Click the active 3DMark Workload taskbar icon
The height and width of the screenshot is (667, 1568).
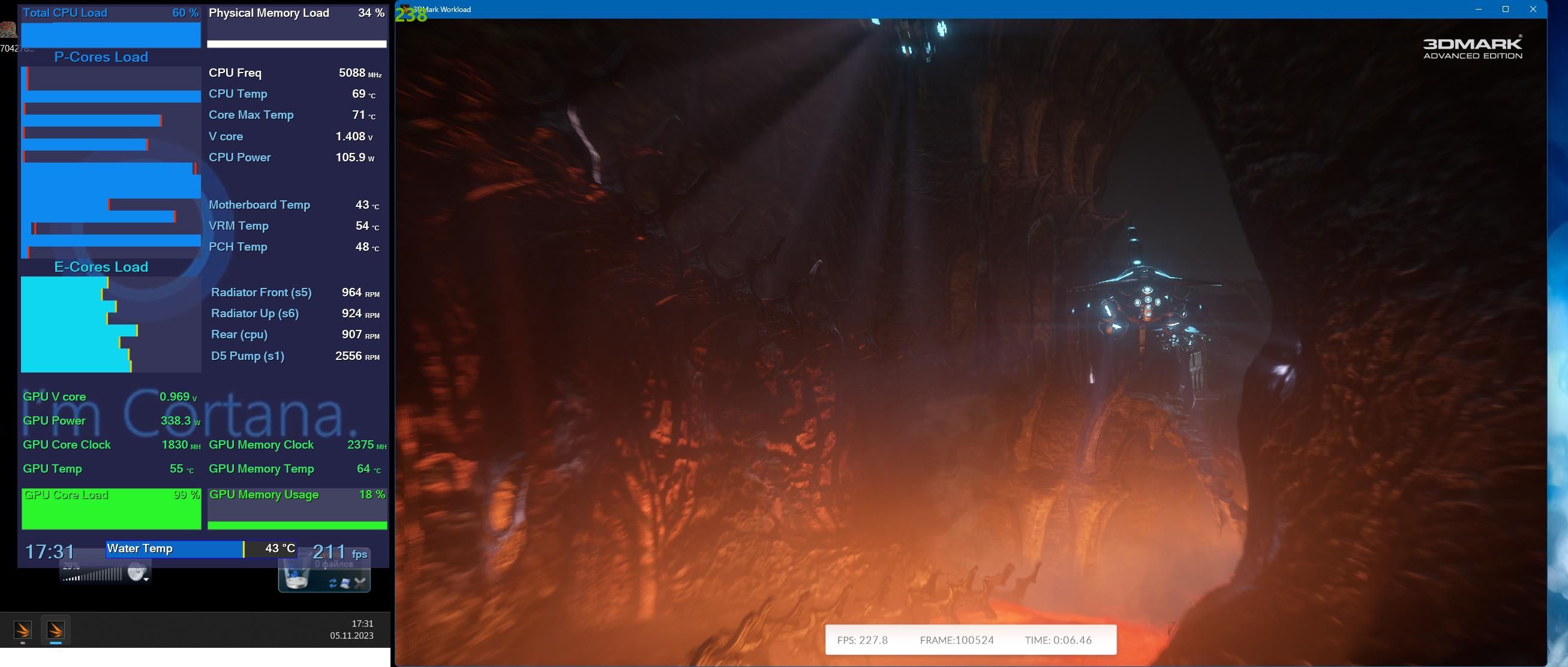(55, 629)
